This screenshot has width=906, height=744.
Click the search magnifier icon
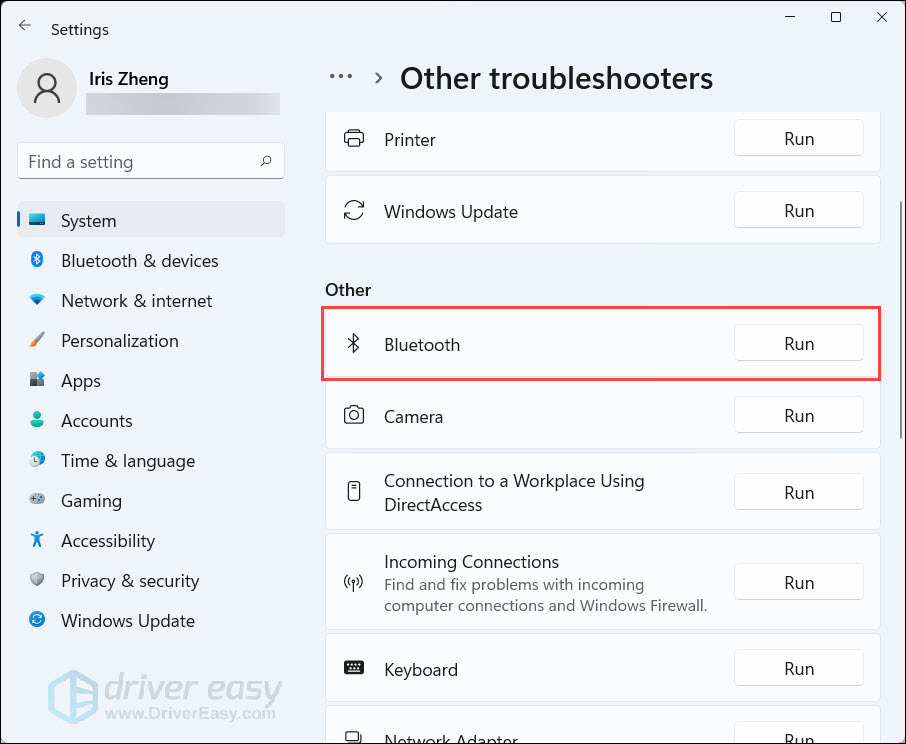click(x=266, y=161)
